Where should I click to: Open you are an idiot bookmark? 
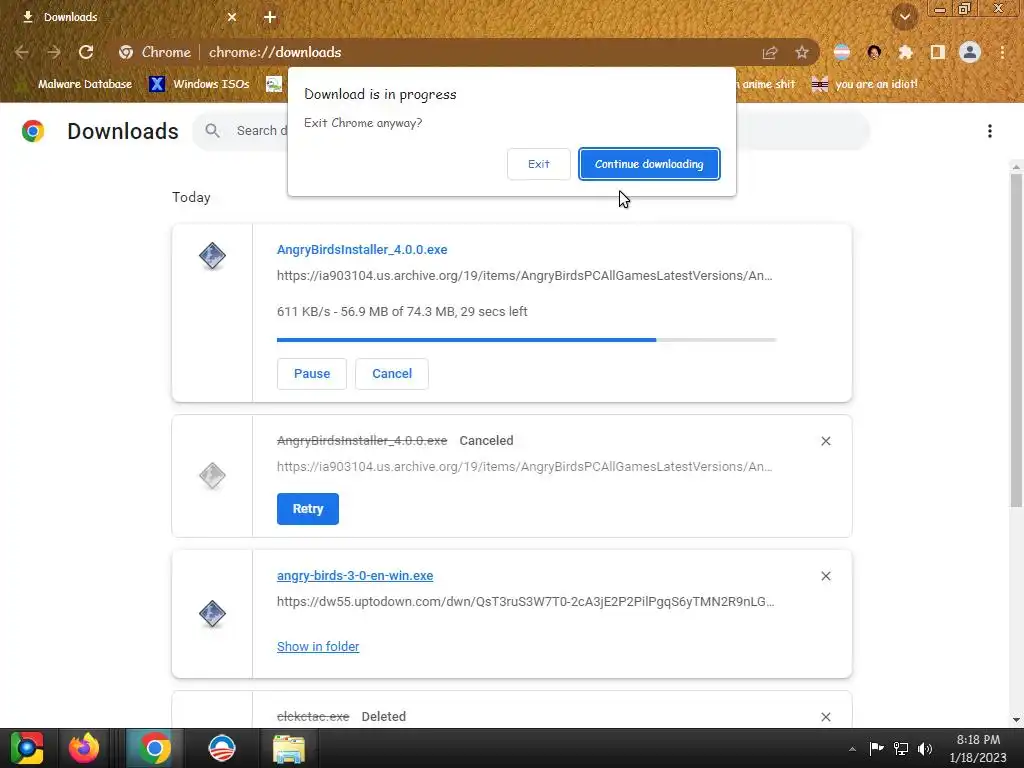(x=865, y=84)
